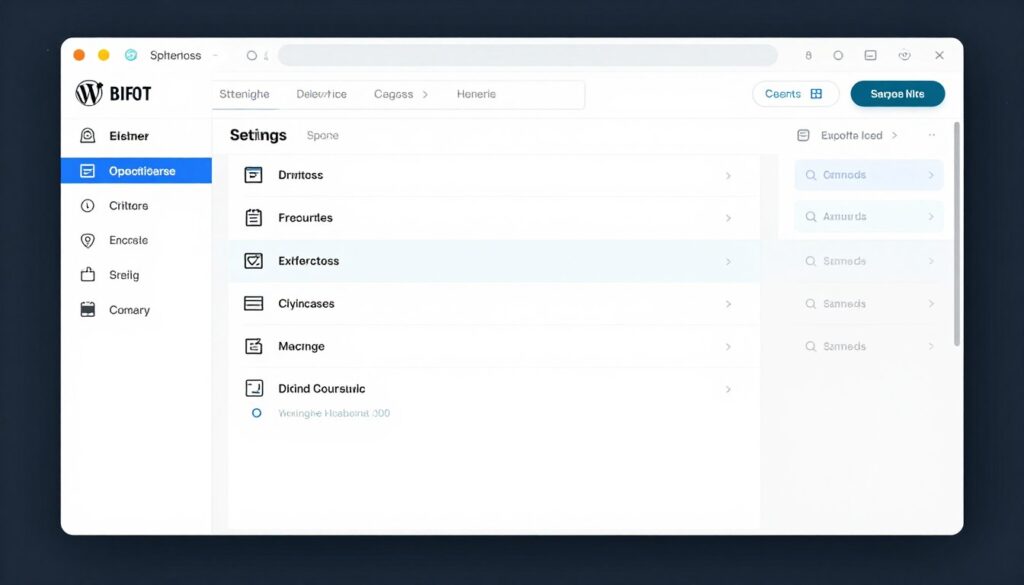Image resolution: width=1024 pixels, height=585 pixels.
Task: Expand the Macinge row chevron
Action: click(728, 347)
